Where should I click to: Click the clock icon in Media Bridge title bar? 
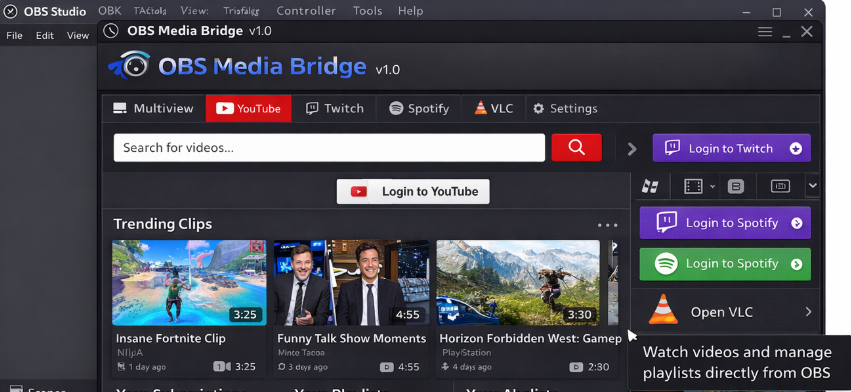pyautogui.click(x=111, y=31)
